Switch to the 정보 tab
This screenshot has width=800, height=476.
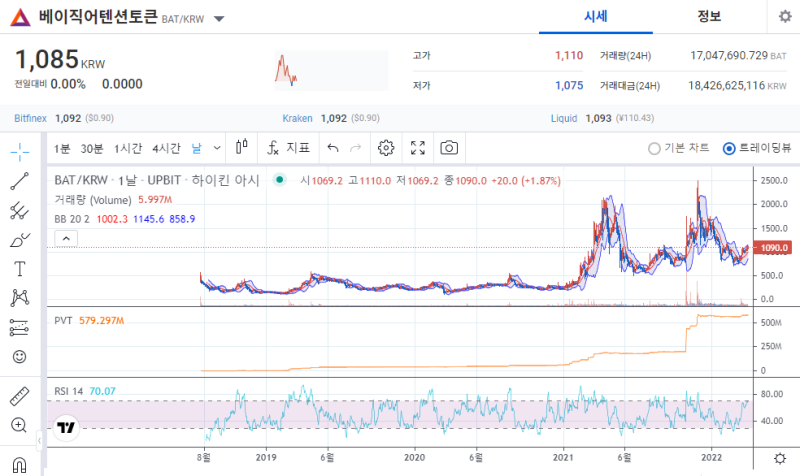pyautogui.click(x=709, y=17)
